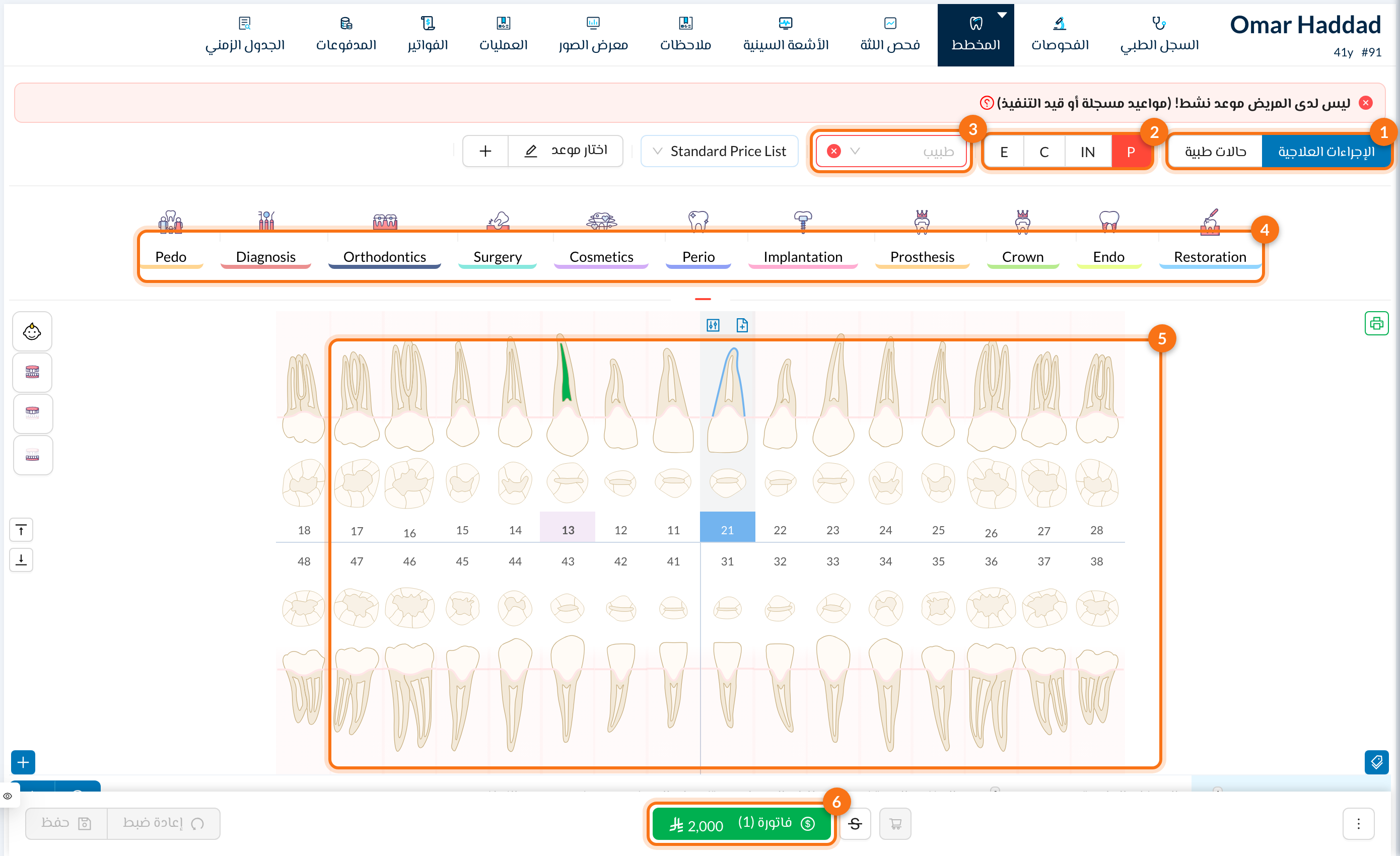Select tooth number 13 label
The image size is (1400, 856).
pos(568,529)
